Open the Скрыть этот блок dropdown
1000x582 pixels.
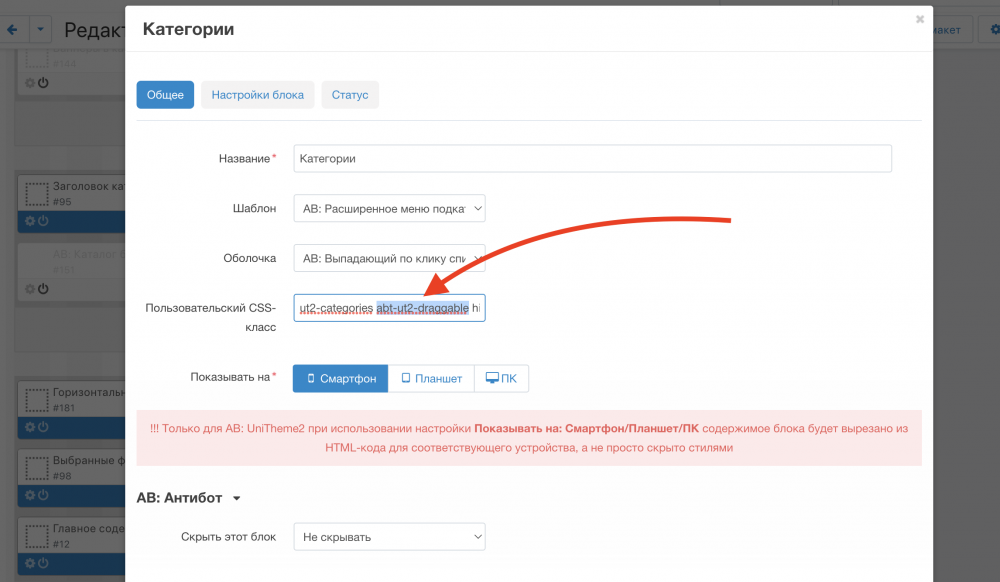coord(389,537)
